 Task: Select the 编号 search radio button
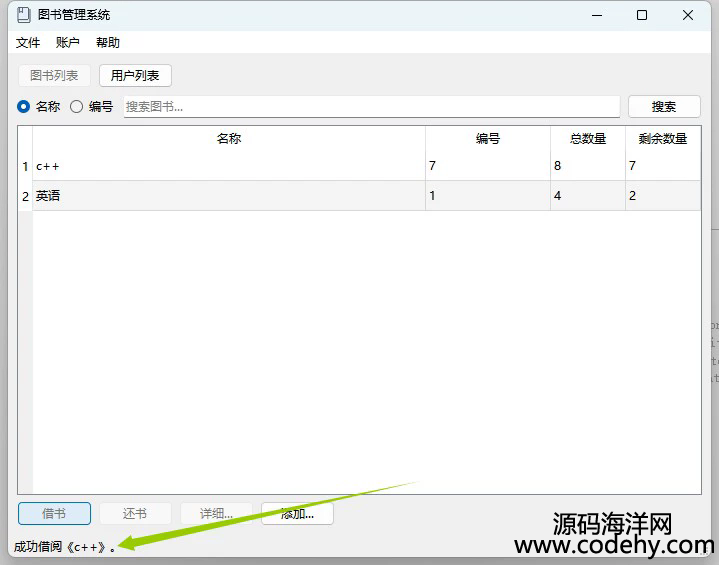[x=77, y=107]
